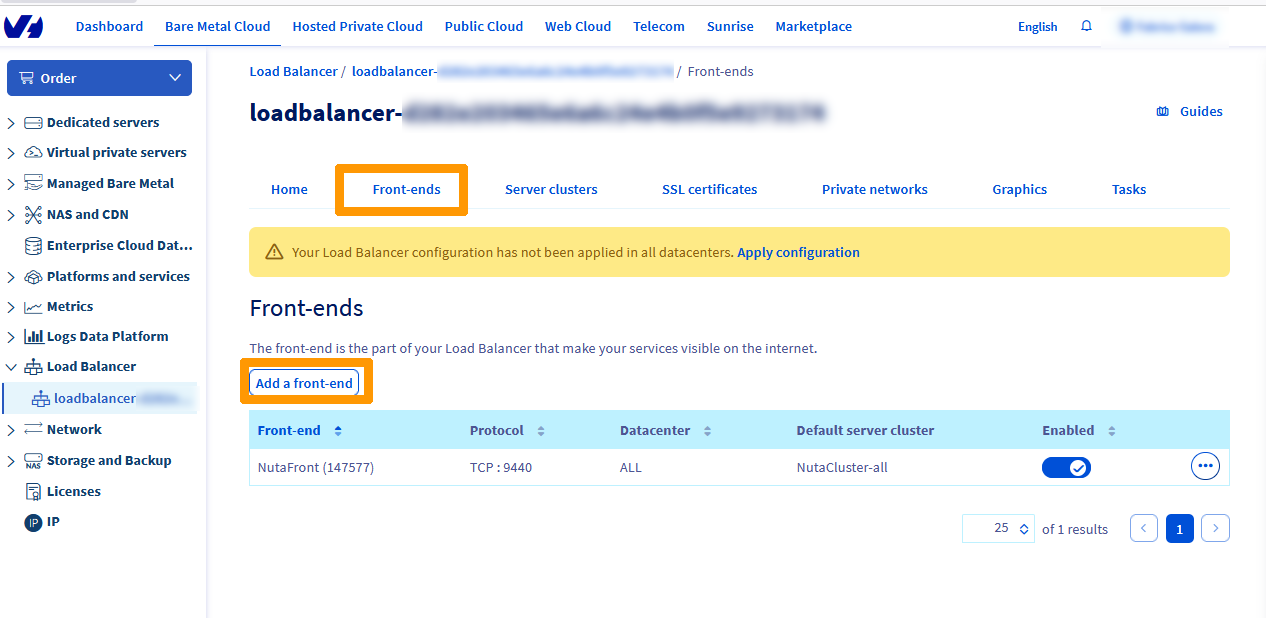
Task: Open the OVHcloud home via logo icon
Action: 23,26
